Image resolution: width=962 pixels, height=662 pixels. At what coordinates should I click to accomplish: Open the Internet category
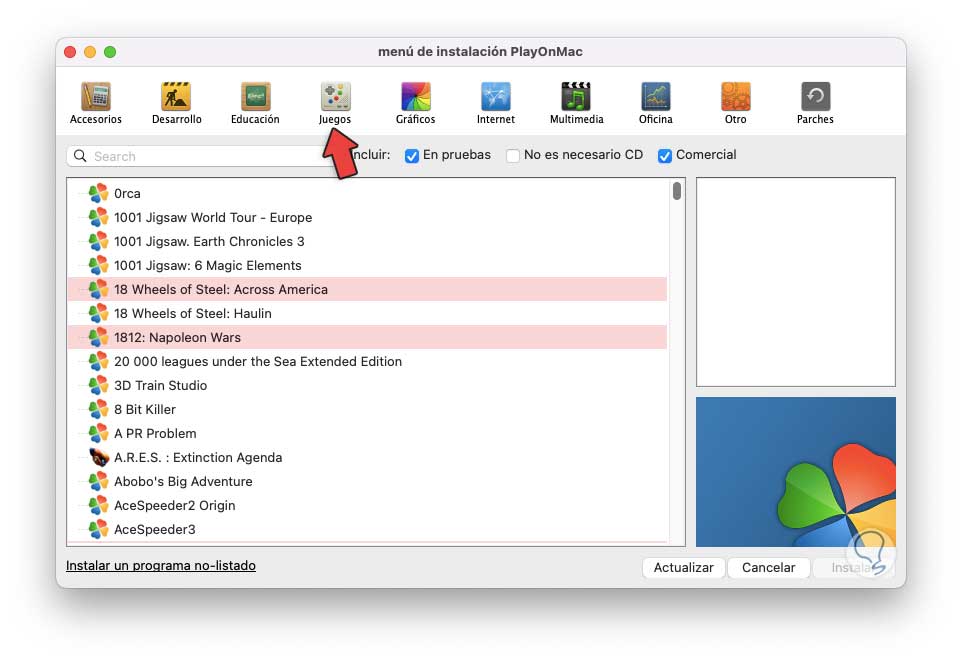tap(496, 103)
